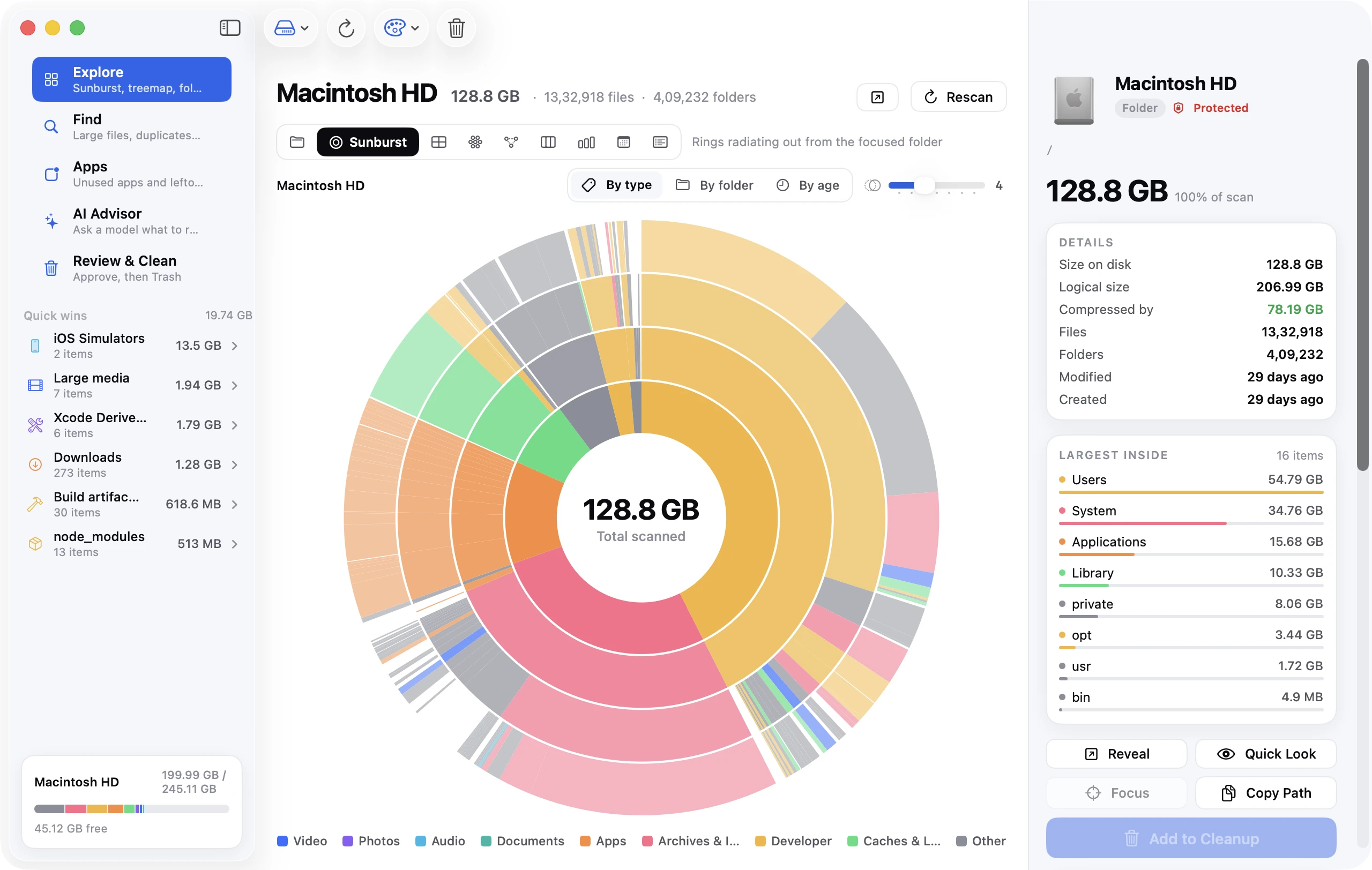Adjust the ring depth slider
Image resolution: width=1372 pixels, height=870 pixels.
click(936, 185)
